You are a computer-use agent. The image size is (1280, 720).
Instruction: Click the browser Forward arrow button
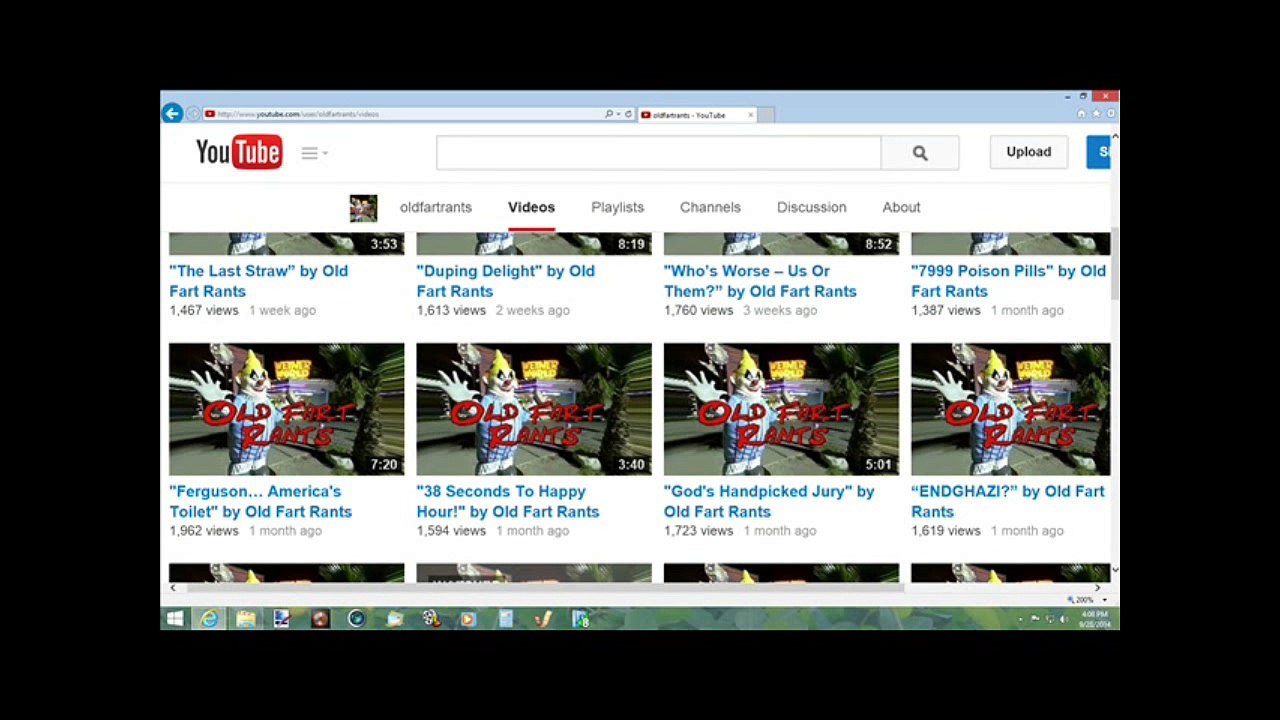193,114
